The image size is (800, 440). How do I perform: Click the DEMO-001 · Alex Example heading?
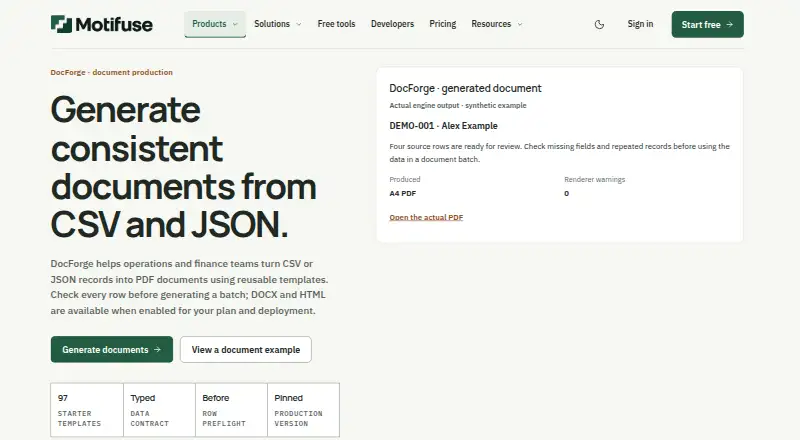(443, 126)
